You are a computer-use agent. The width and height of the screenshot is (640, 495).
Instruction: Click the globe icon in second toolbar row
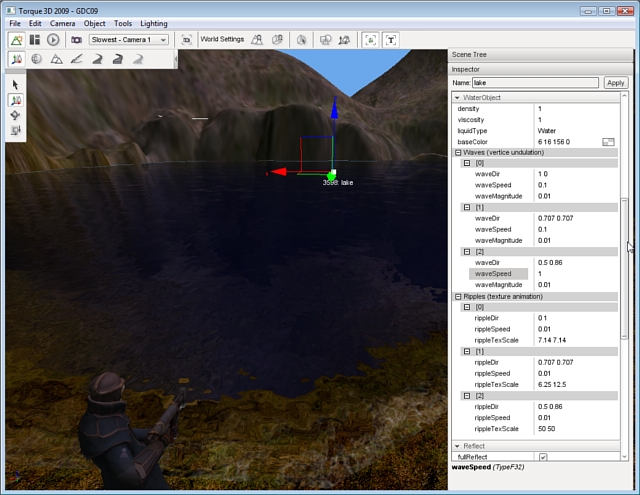point(36,59)
